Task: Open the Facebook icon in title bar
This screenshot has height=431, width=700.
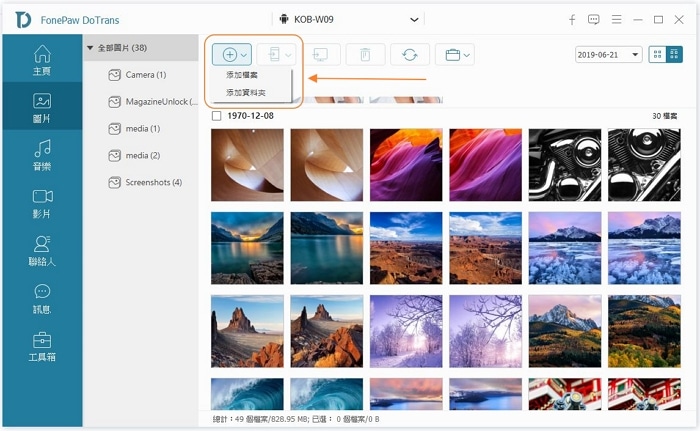Action: click(572, 20)
